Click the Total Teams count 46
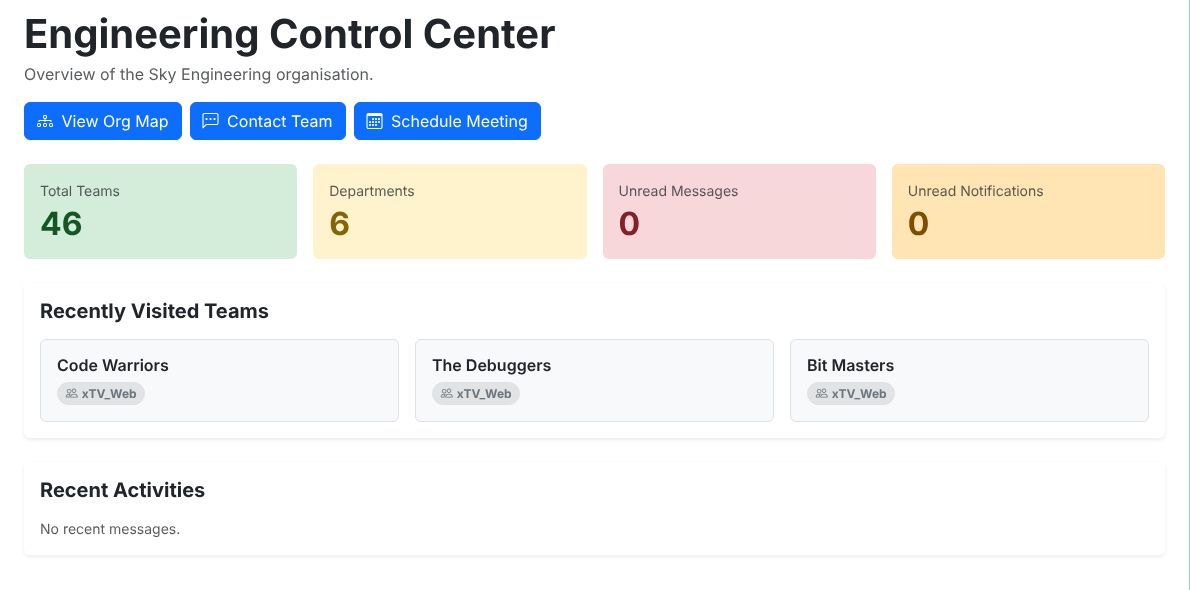 (61, 223)
